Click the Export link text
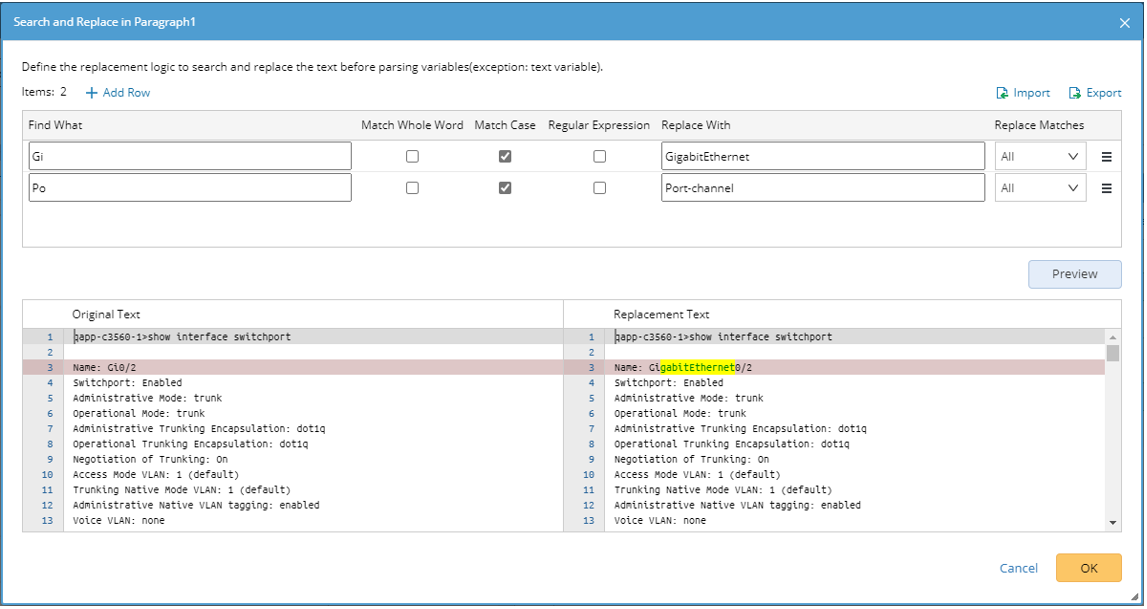The width and height of the screenshot is (1147, 609). [1104, 93]
